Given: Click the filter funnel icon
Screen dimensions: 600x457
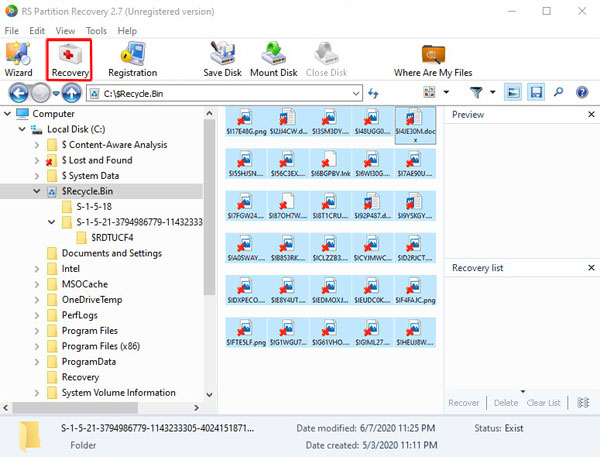Looking at the screenshot, I should [x=476, y=92].
